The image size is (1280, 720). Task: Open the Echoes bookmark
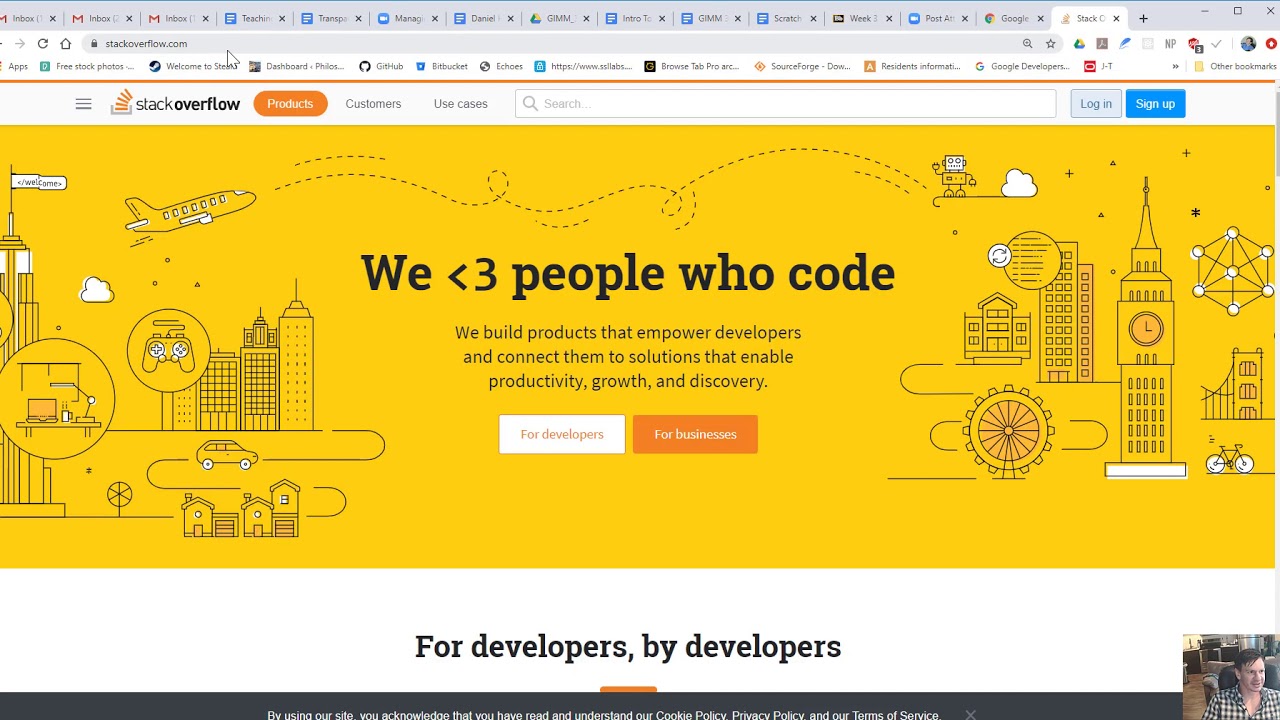coord(501,66)
